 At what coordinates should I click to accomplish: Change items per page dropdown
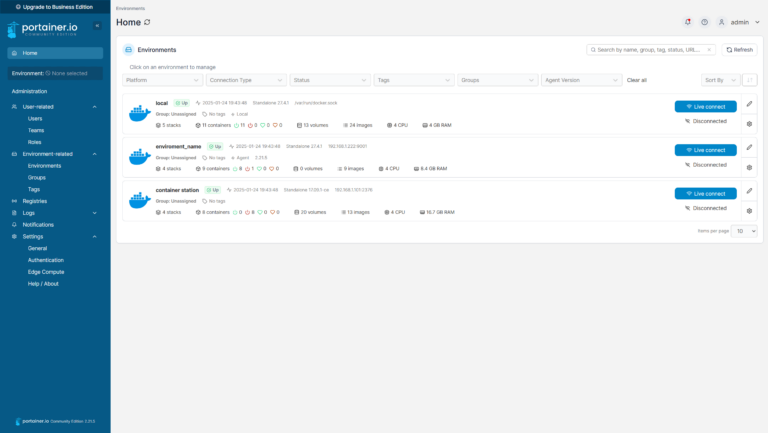click(x=745, y=231)
